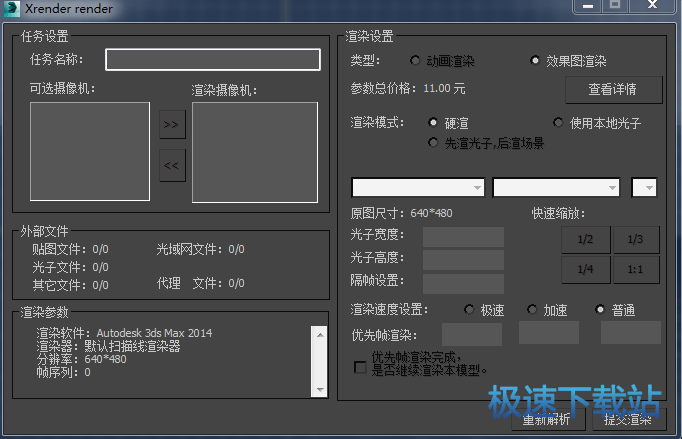Click the 提交渲染 submit button

(629, 419)
